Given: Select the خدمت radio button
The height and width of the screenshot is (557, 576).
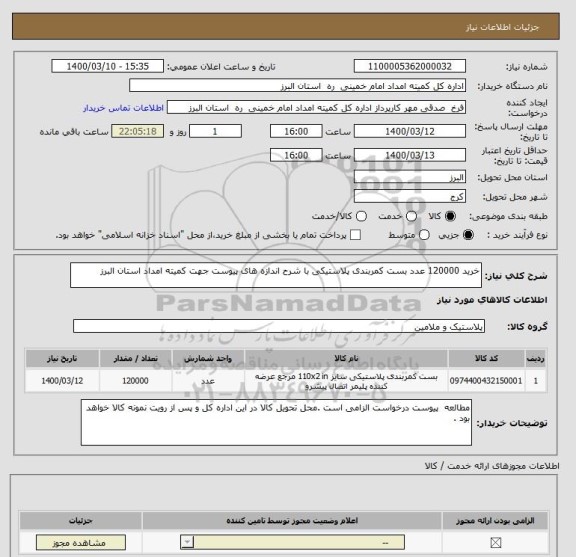Looking at the screenshot, I should click(x=411, y=216).
